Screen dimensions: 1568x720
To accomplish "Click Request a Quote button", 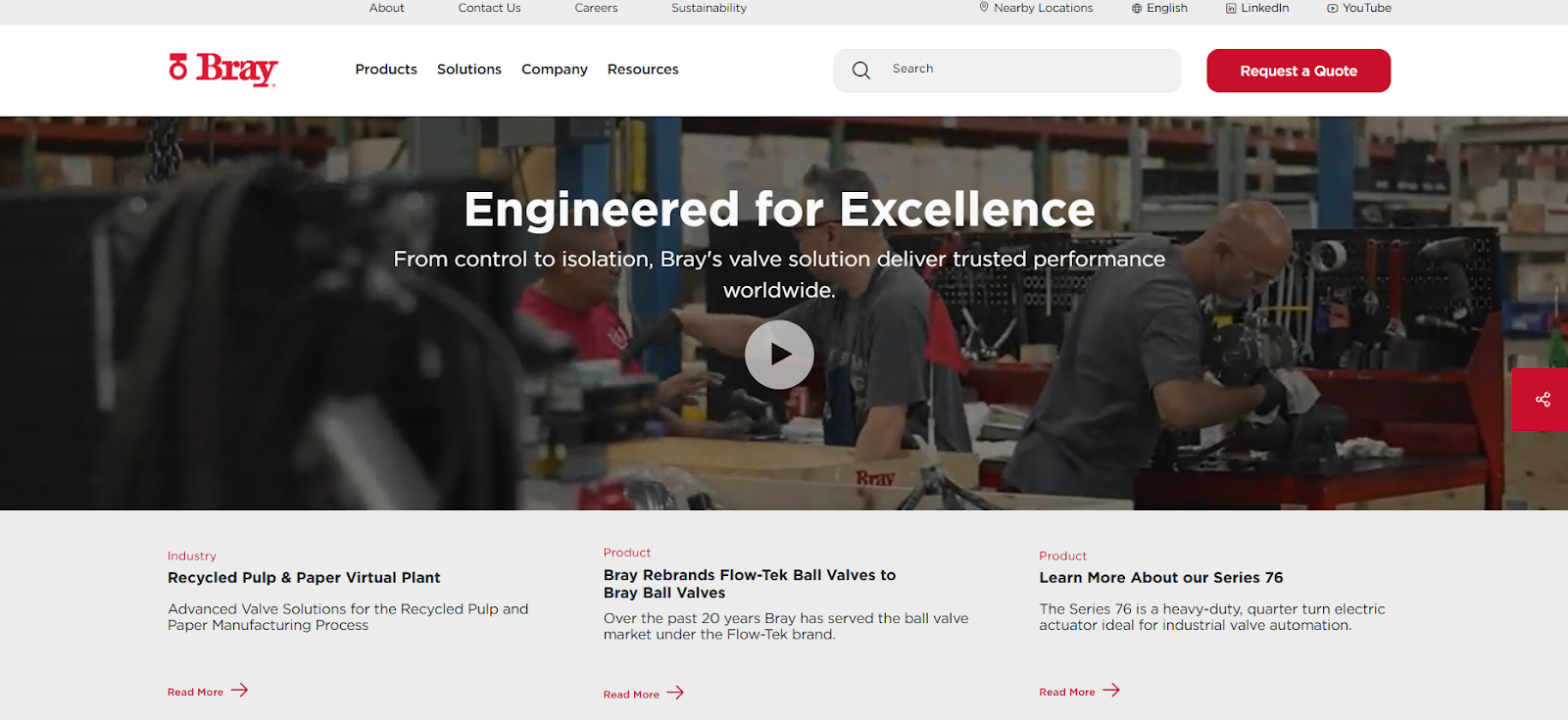I will pos(1298,71).
